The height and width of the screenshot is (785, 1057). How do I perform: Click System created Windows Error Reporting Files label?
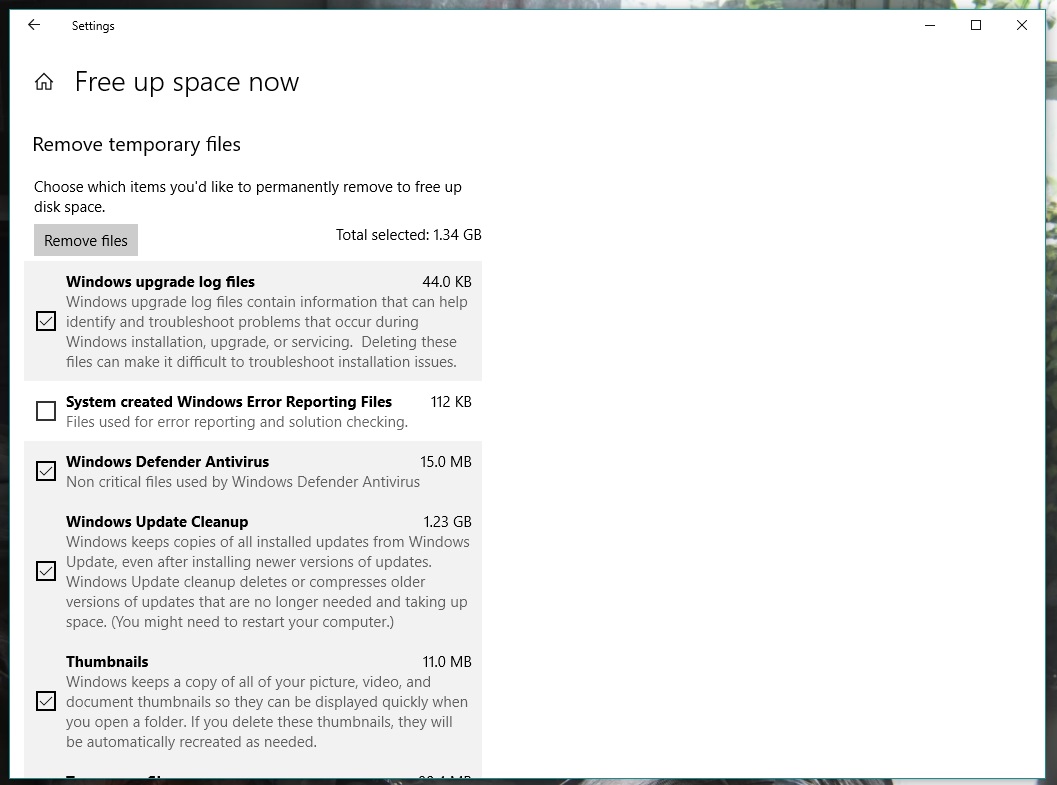229,402
